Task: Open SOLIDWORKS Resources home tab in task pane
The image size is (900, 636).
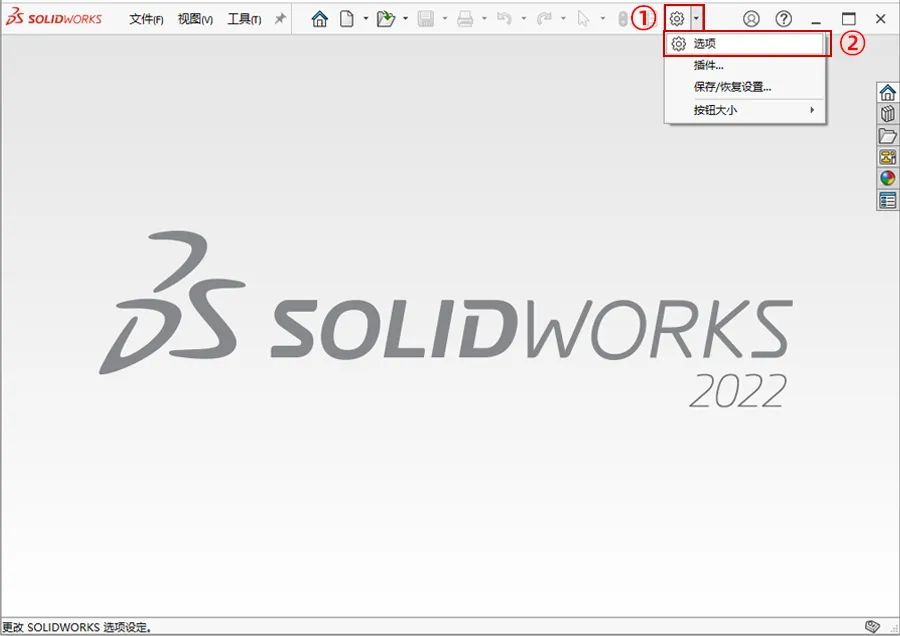Action: click(x=887, y=92)
